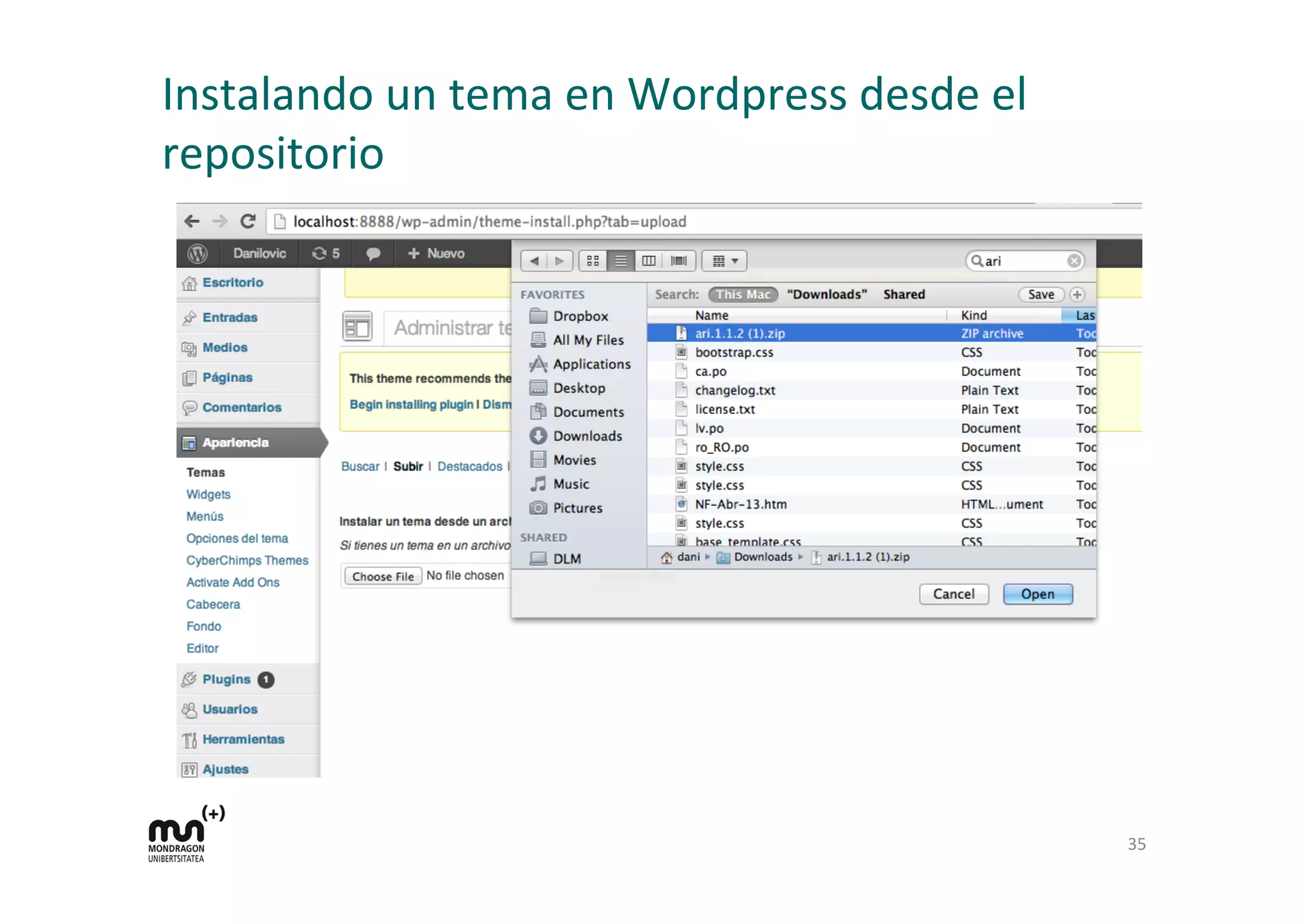Click dani home in path bar

tap(680, 557)
